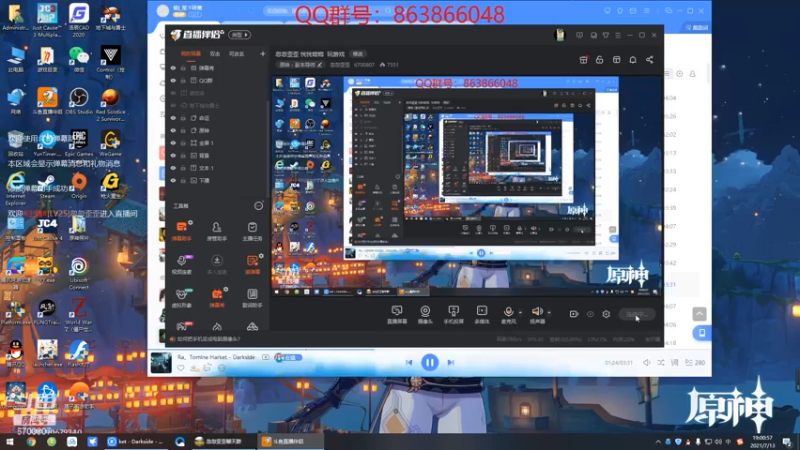This screenshot has width=800, height=450.
Task: Skip to the next song
Action: tap(451, 362)
